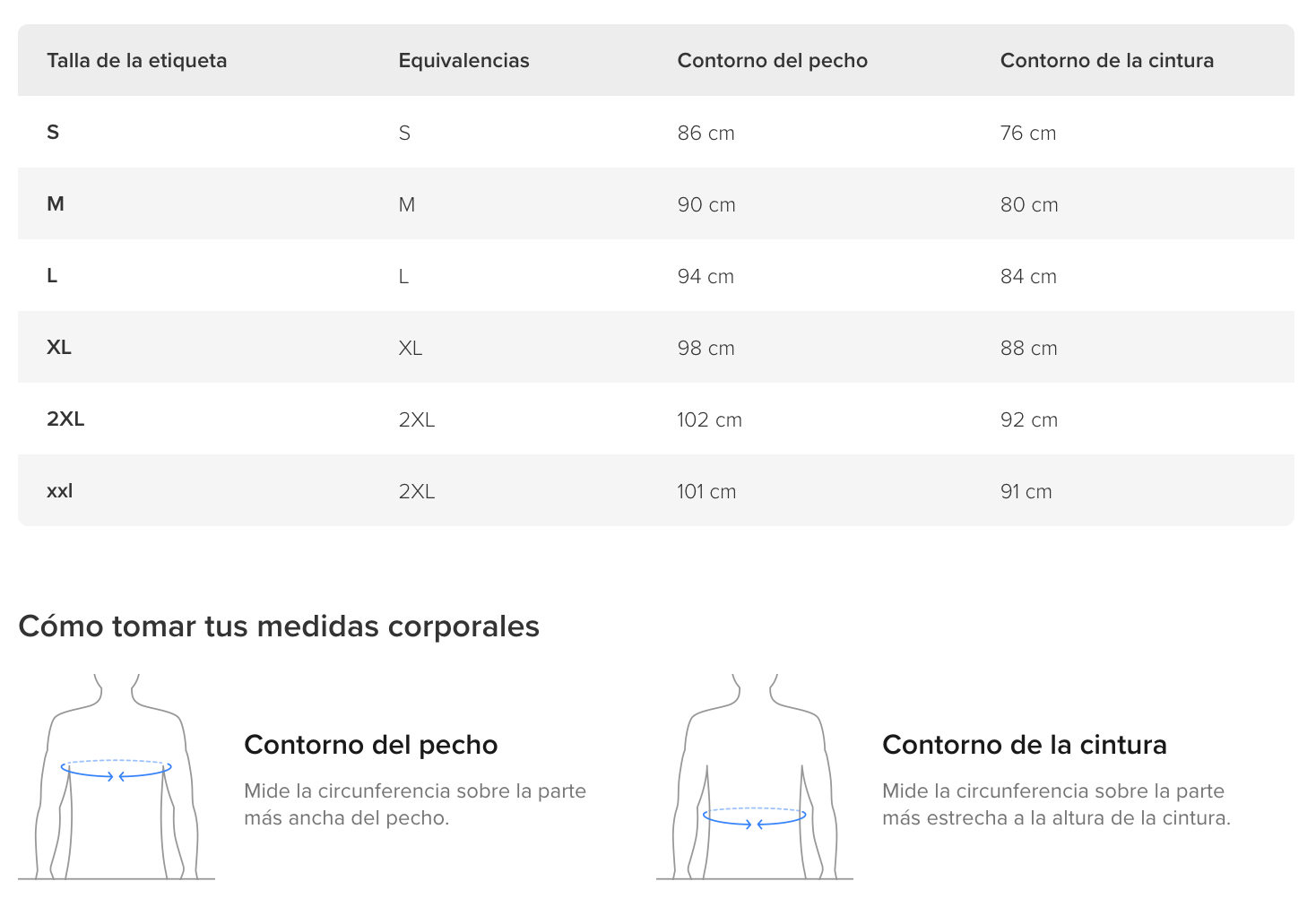Select the 'Equivalencias' column header
This screenshot has width=1316, height=907.
463,60
